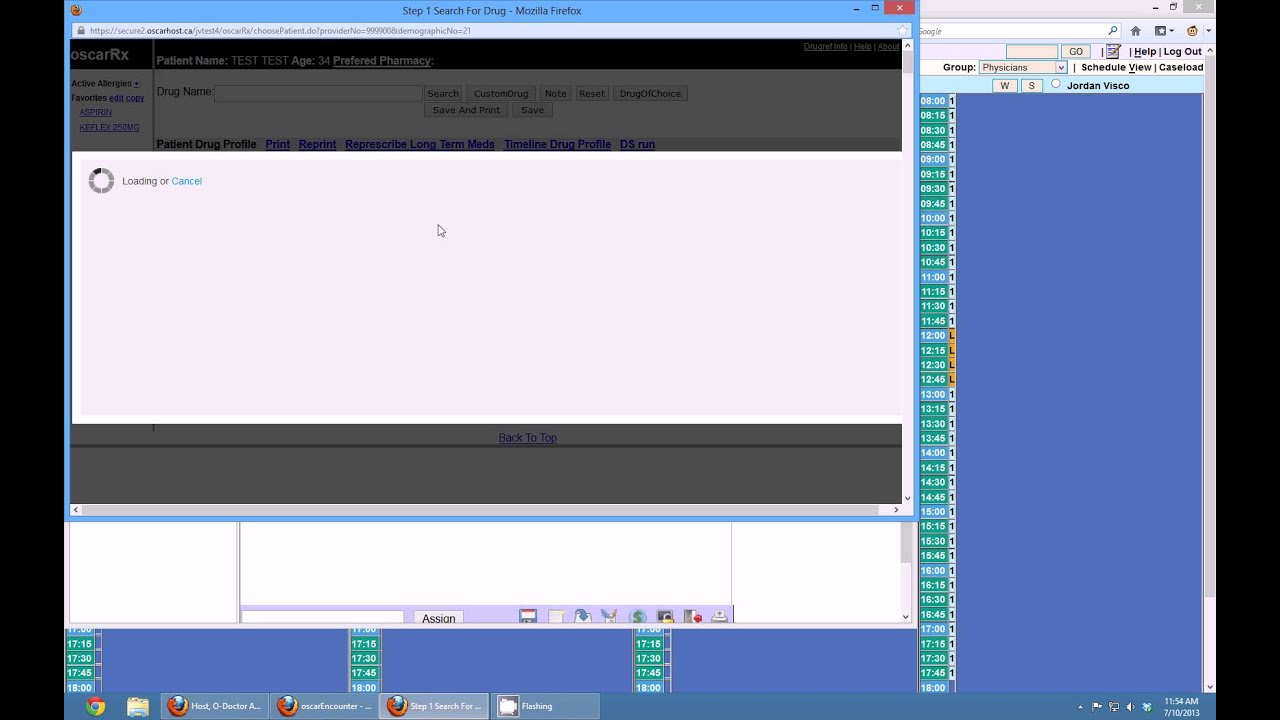Click the Prefered Pharmacy link
Viewport: 1280px width, 720px height.
click(382, 61)
